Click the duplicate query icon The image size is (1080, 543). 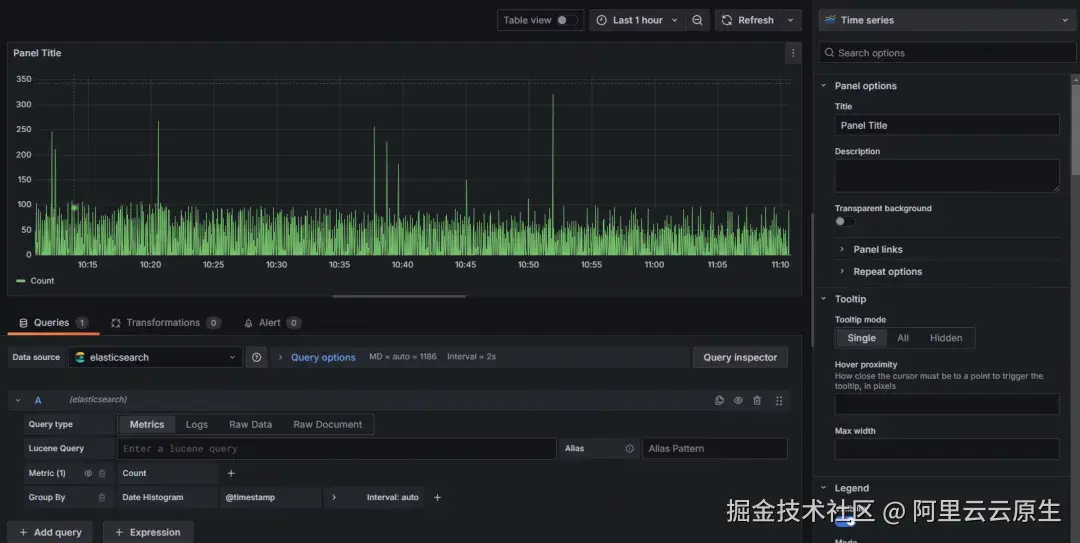coord(719,400)
